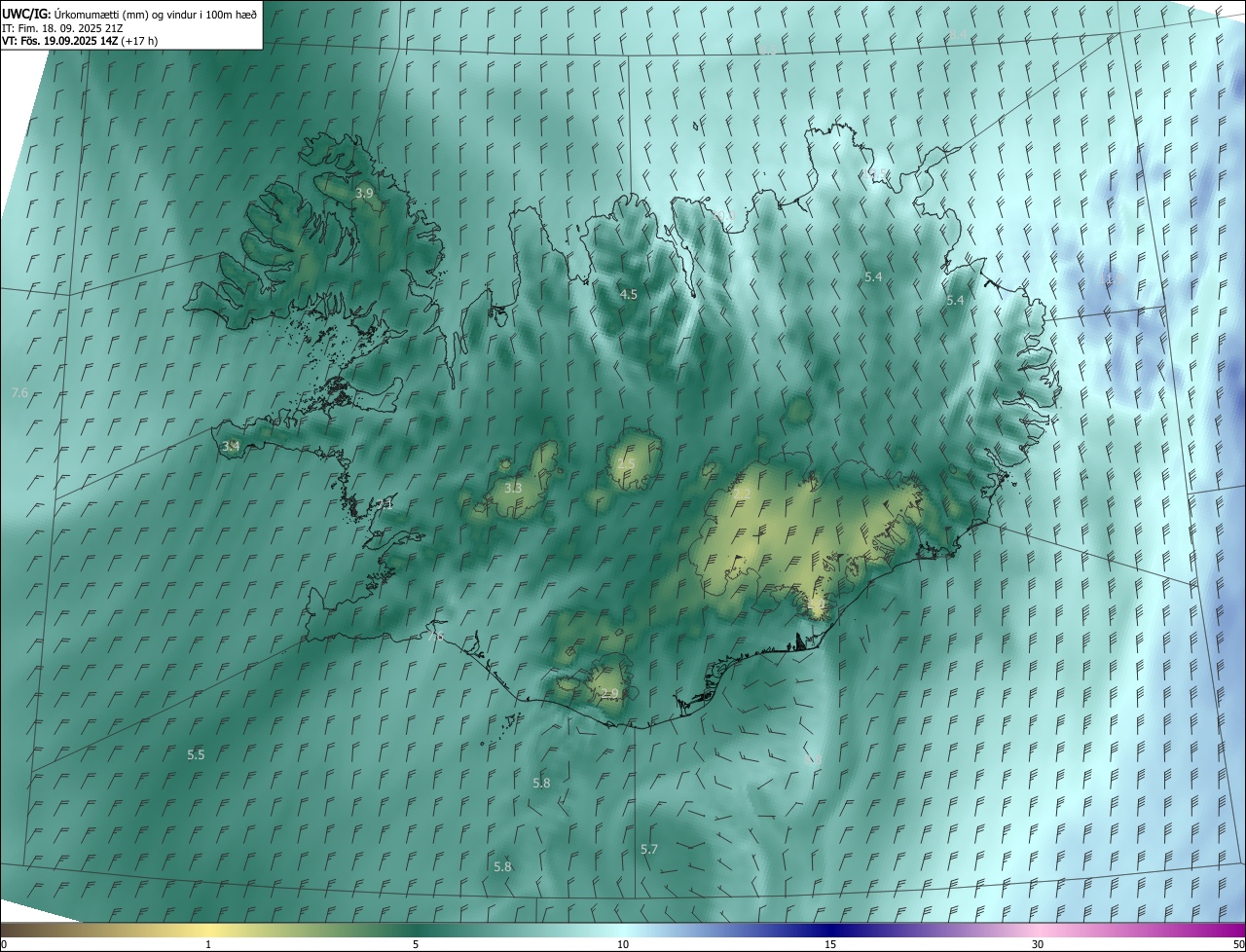Click the 3.3 value label on the map
This screenshot has width=1246, height=952.
click(513, 489)
